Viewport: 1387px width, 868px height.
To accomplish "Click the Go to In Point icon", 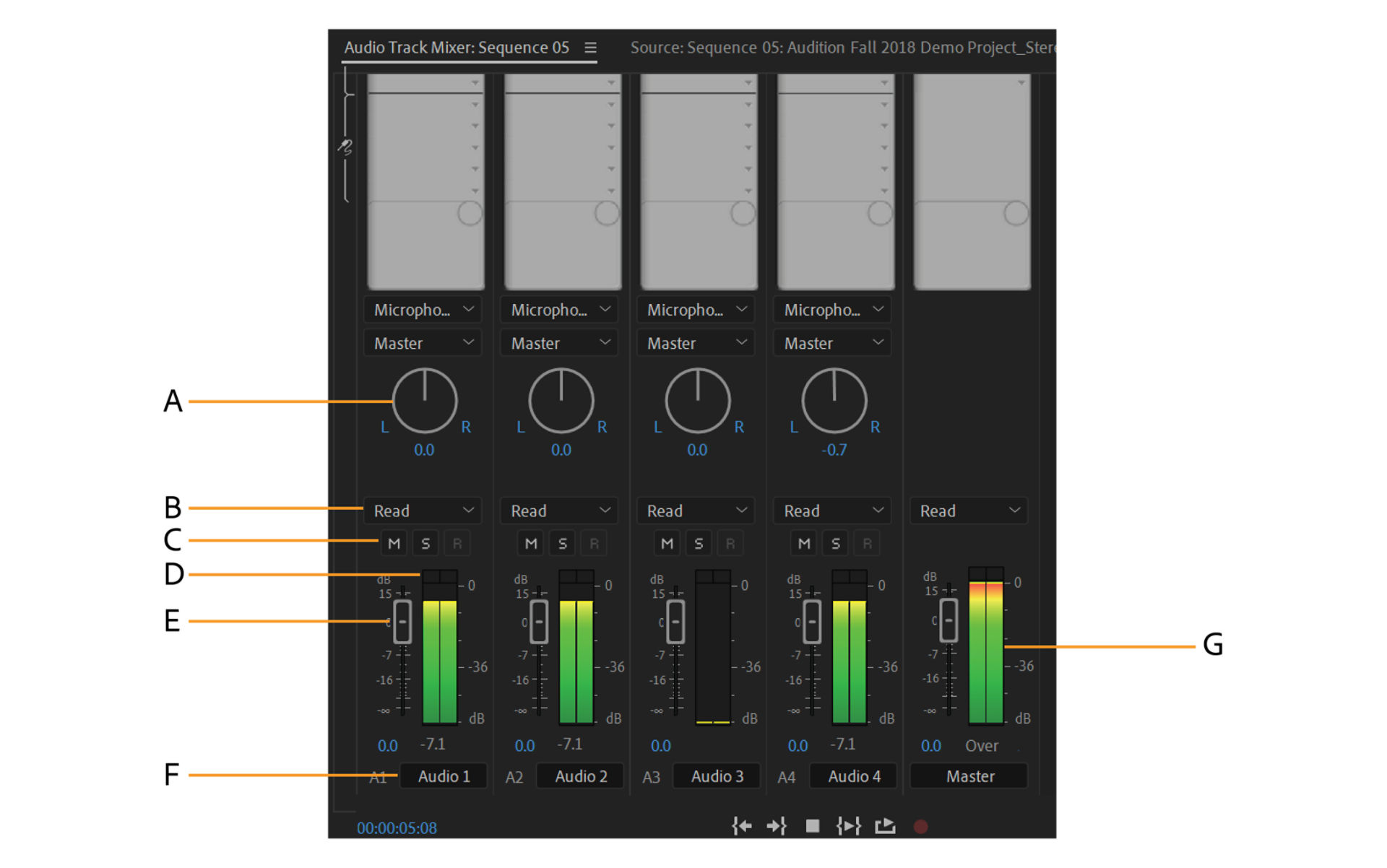I will tap(742, 825).
